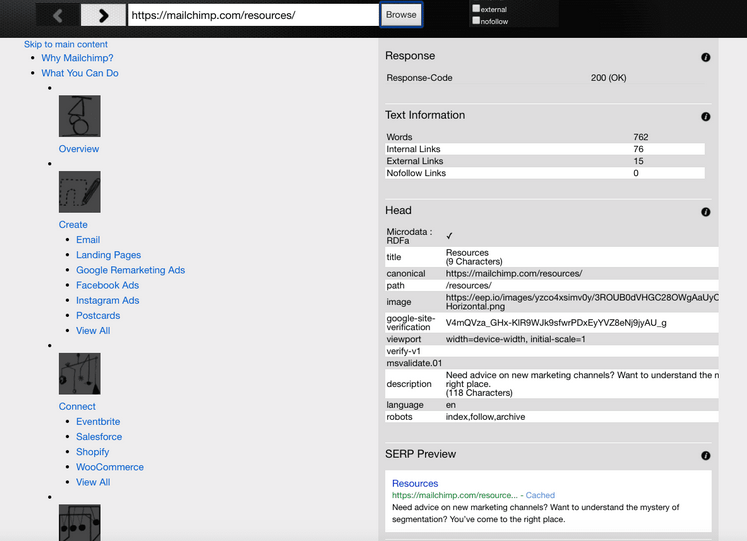The height and width of the screenshot is (541, 747).
Task: Toggle the nofollow checkbox
Action: [476, 20]
